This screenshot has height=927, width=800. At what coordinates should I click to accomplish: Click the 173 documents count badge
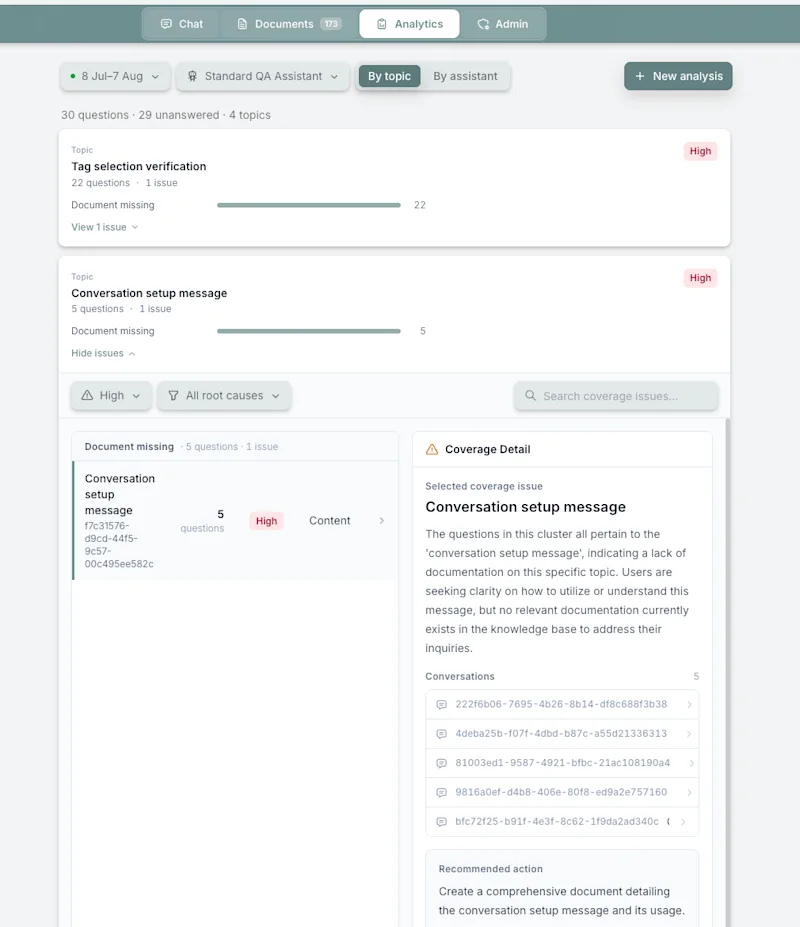click(x=331, y=24)
